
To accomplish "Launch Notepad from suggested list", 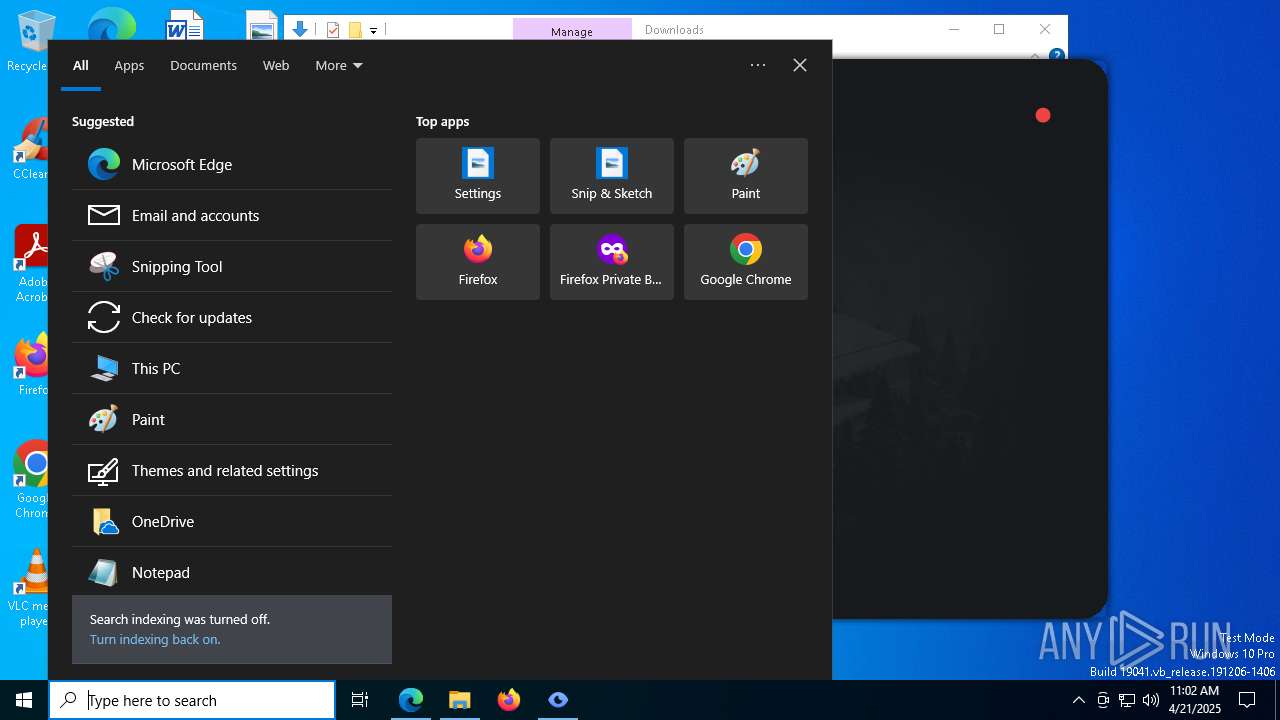I will (232, 572).
